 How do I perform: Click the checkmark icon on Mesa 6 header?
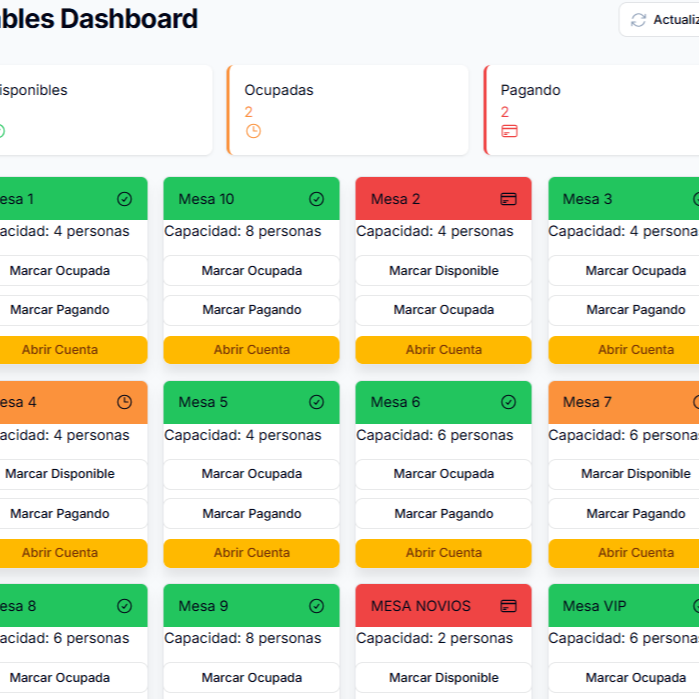pos(508,402)
